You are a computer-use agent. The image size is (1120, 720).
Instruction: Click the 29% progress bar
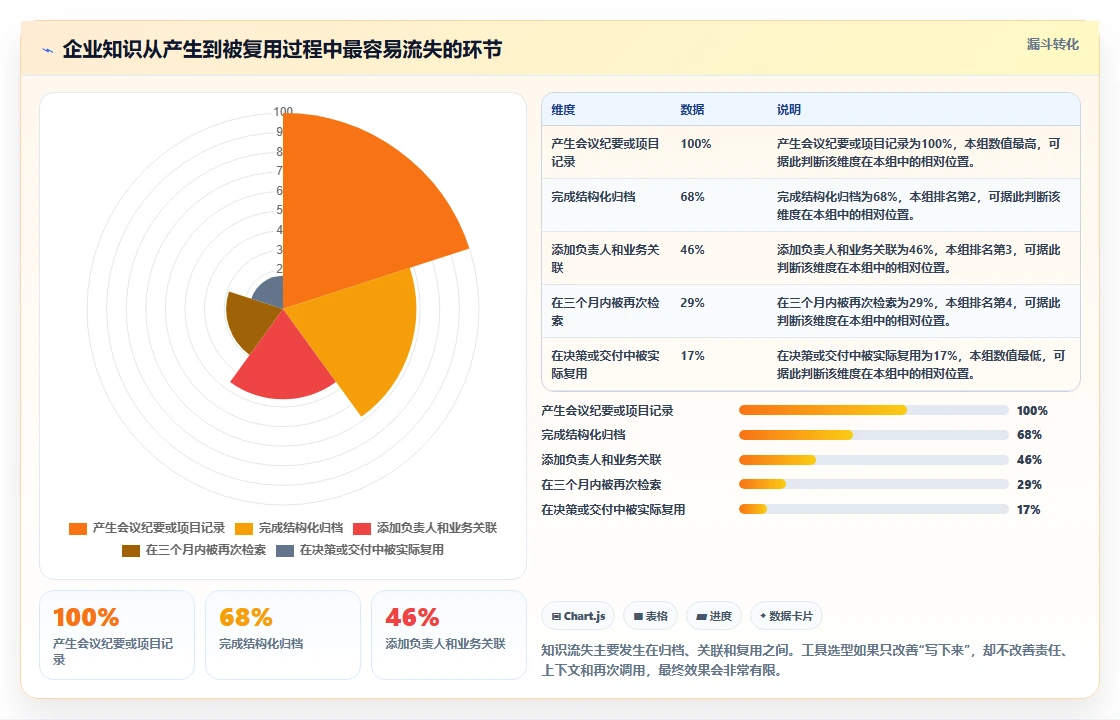pos(873,484)
